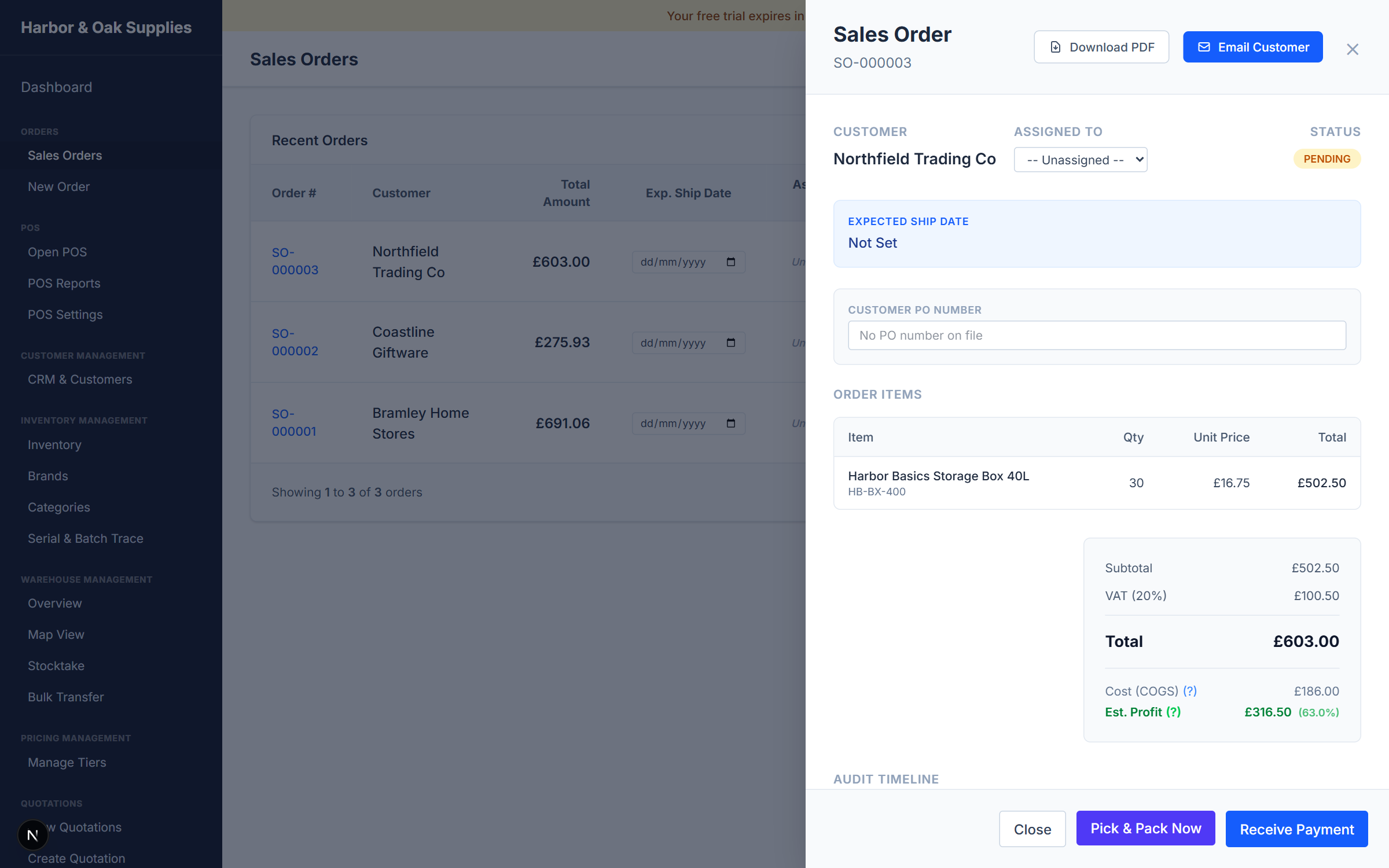This screenshot has width=1389, height=868.
Task: Click Harbor & Oak Supplies logo title
Action: point(106,27)
